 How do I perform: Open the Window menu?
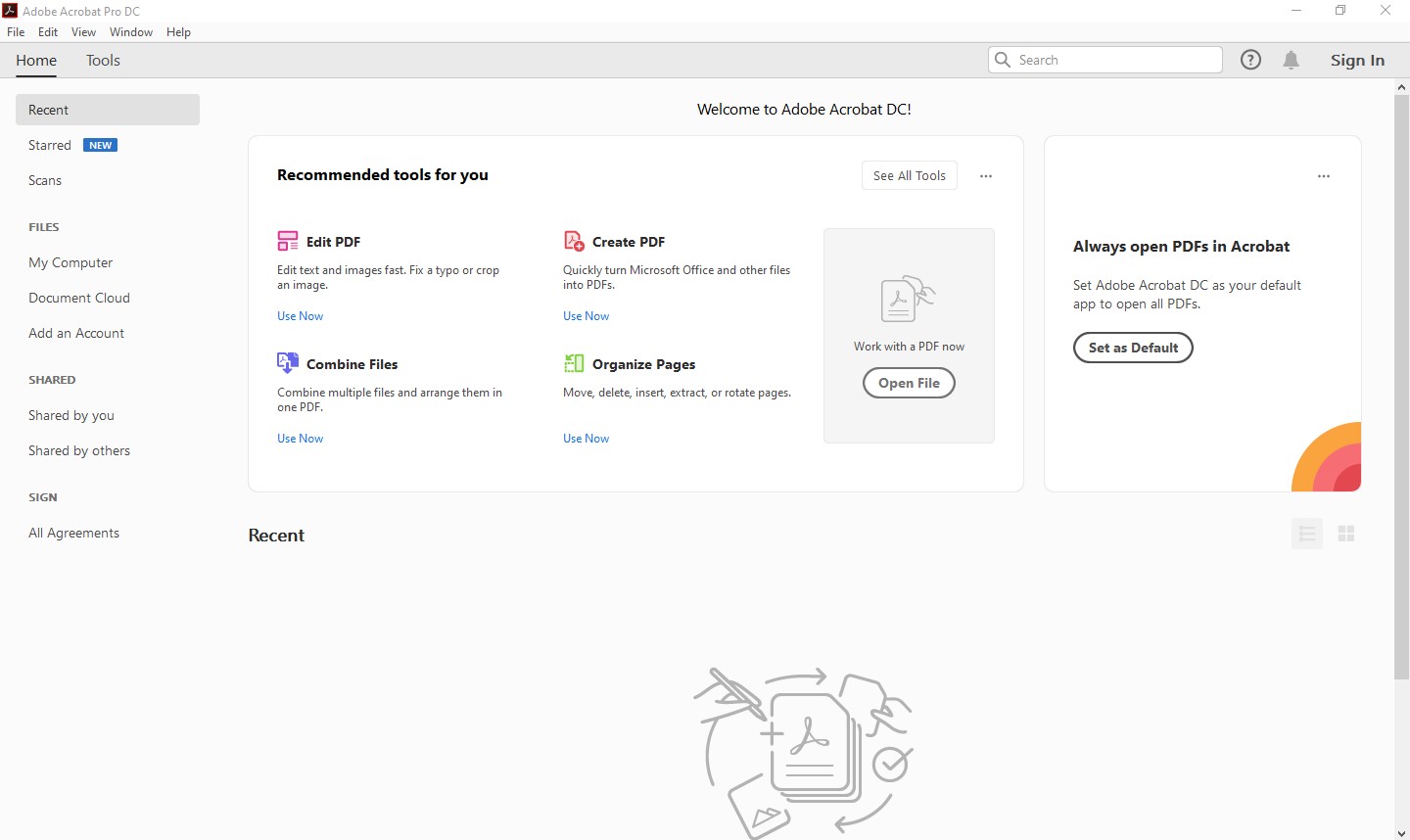coord(131,32)
